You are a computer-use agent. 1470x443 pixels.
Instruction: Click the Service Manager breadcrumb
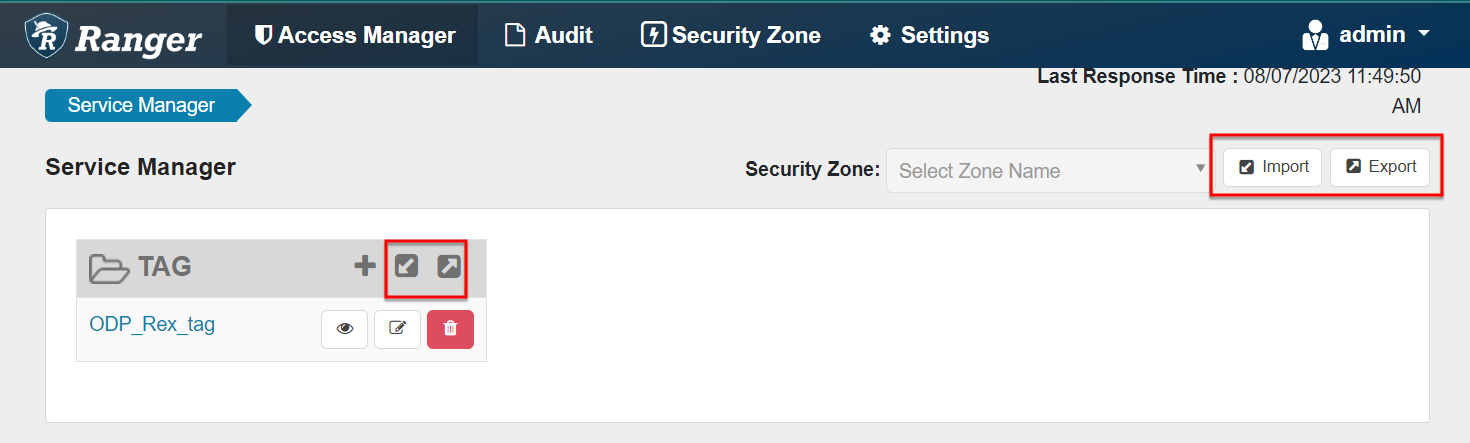click(x=141, y=105)
